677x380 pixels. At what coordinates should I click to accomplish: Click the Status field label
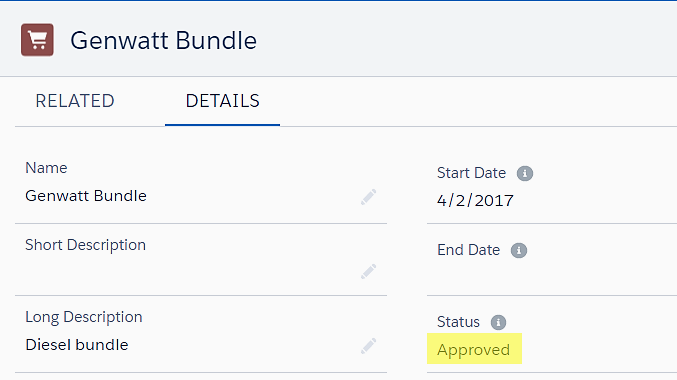coord(458,322)
